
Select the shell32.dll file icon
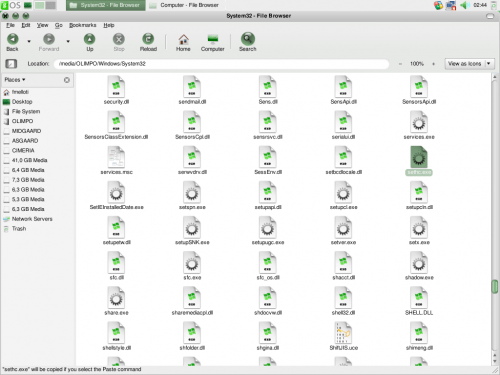(x=343, y=297)
